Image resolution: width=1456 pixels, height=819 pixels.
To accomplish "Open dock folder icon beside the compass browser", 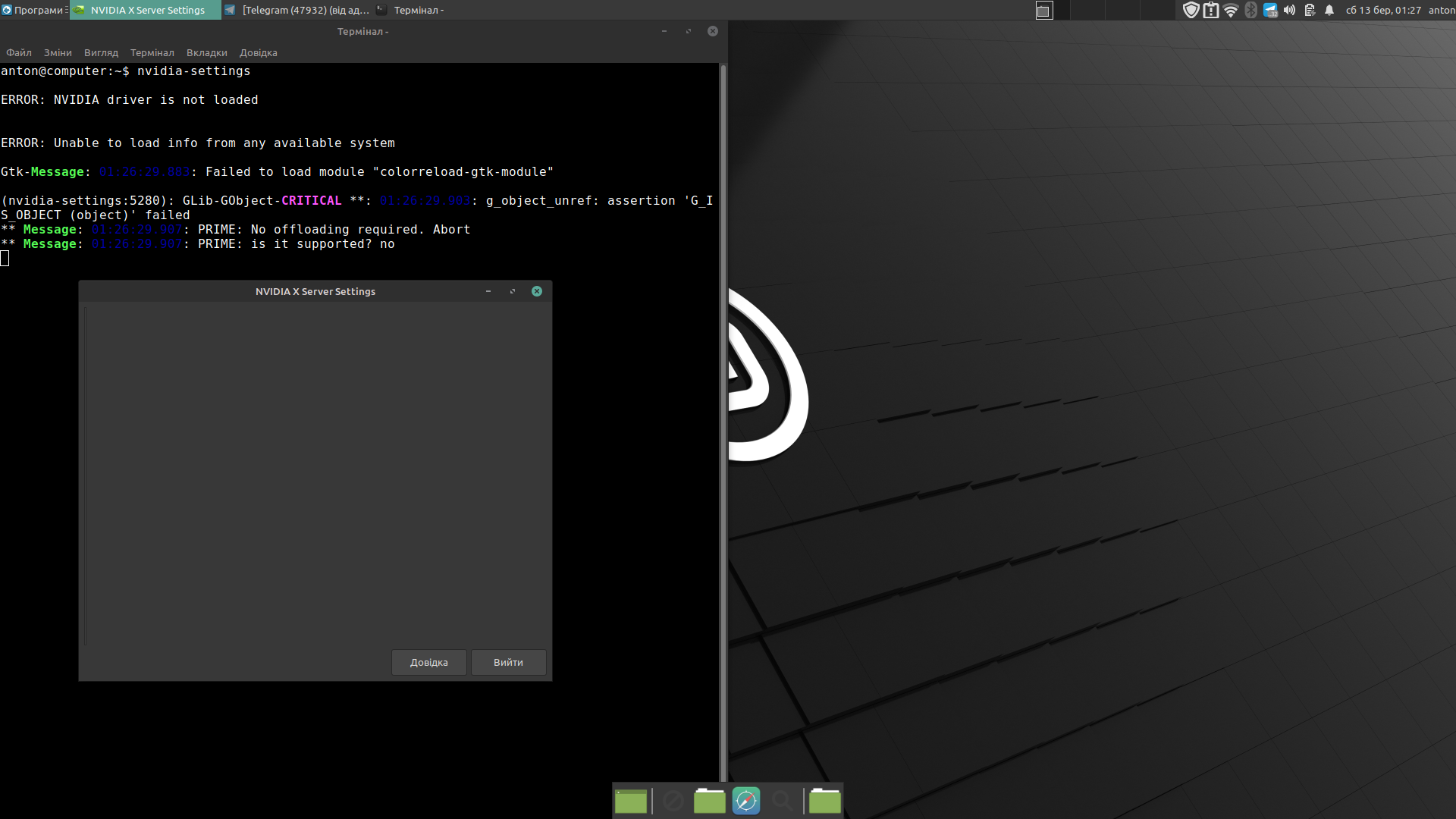I will point(710,801).
